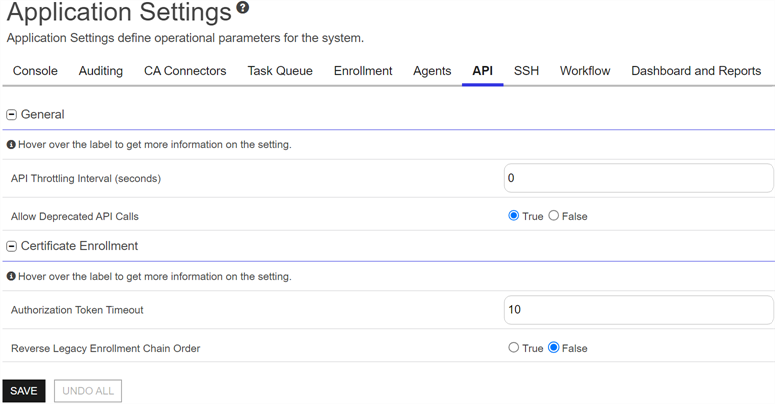
Task: Click info icon in General section hint
Action: tap(11, 145)
